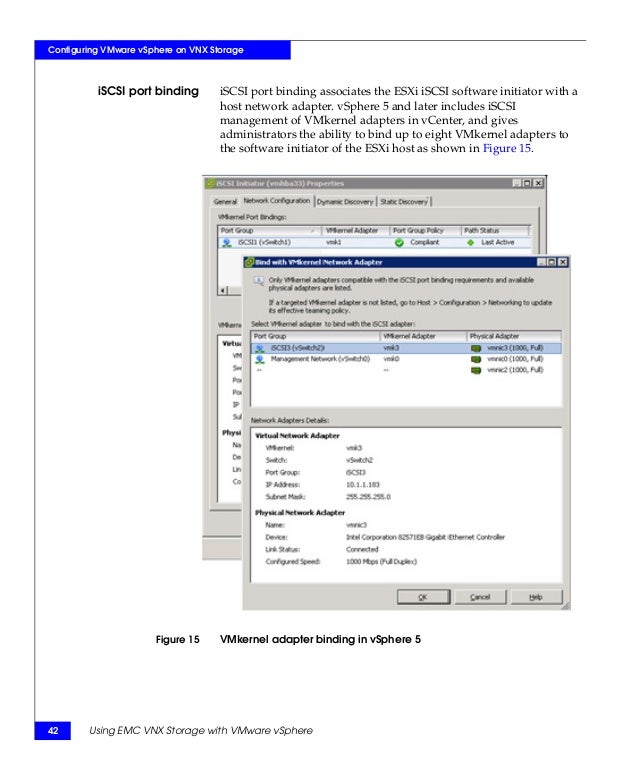Click the IP Address value 10.1.1.183

(x=362, y=485)
